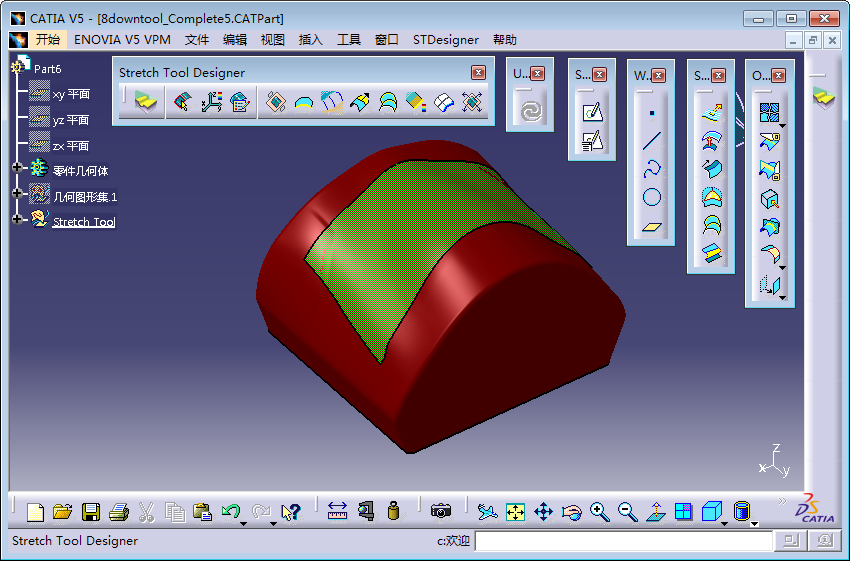
Task: Open the STDesigner menu
Action: click(446, 40)
